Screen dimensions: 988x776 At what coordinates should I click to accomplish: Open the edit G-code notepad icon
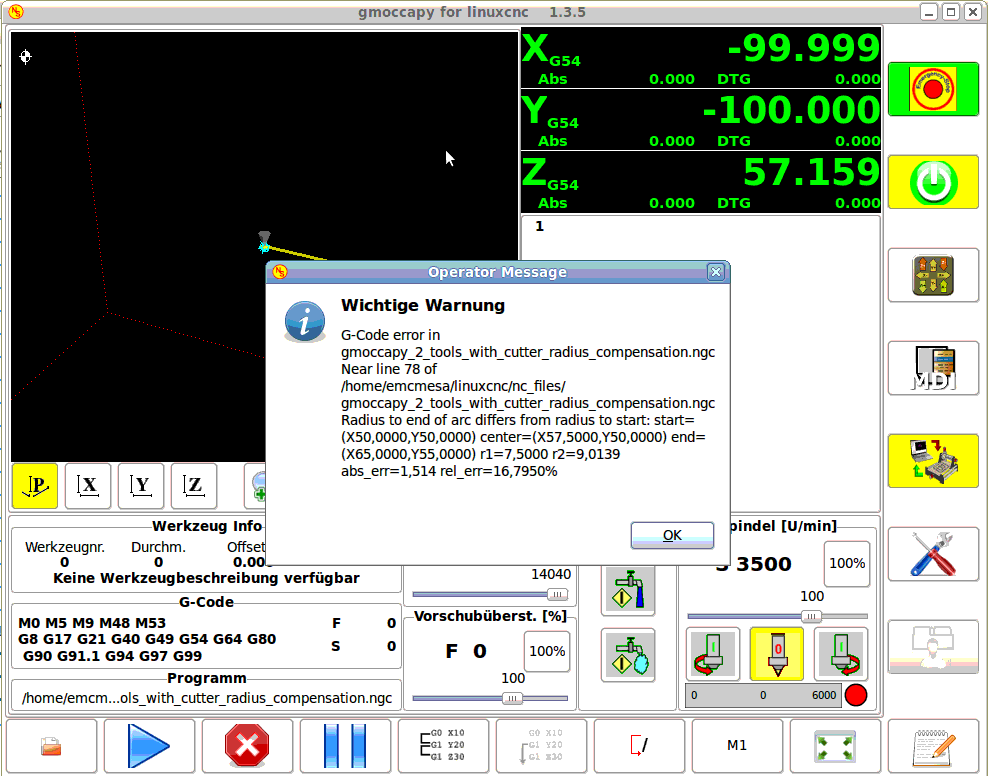(x=933, y=746)
